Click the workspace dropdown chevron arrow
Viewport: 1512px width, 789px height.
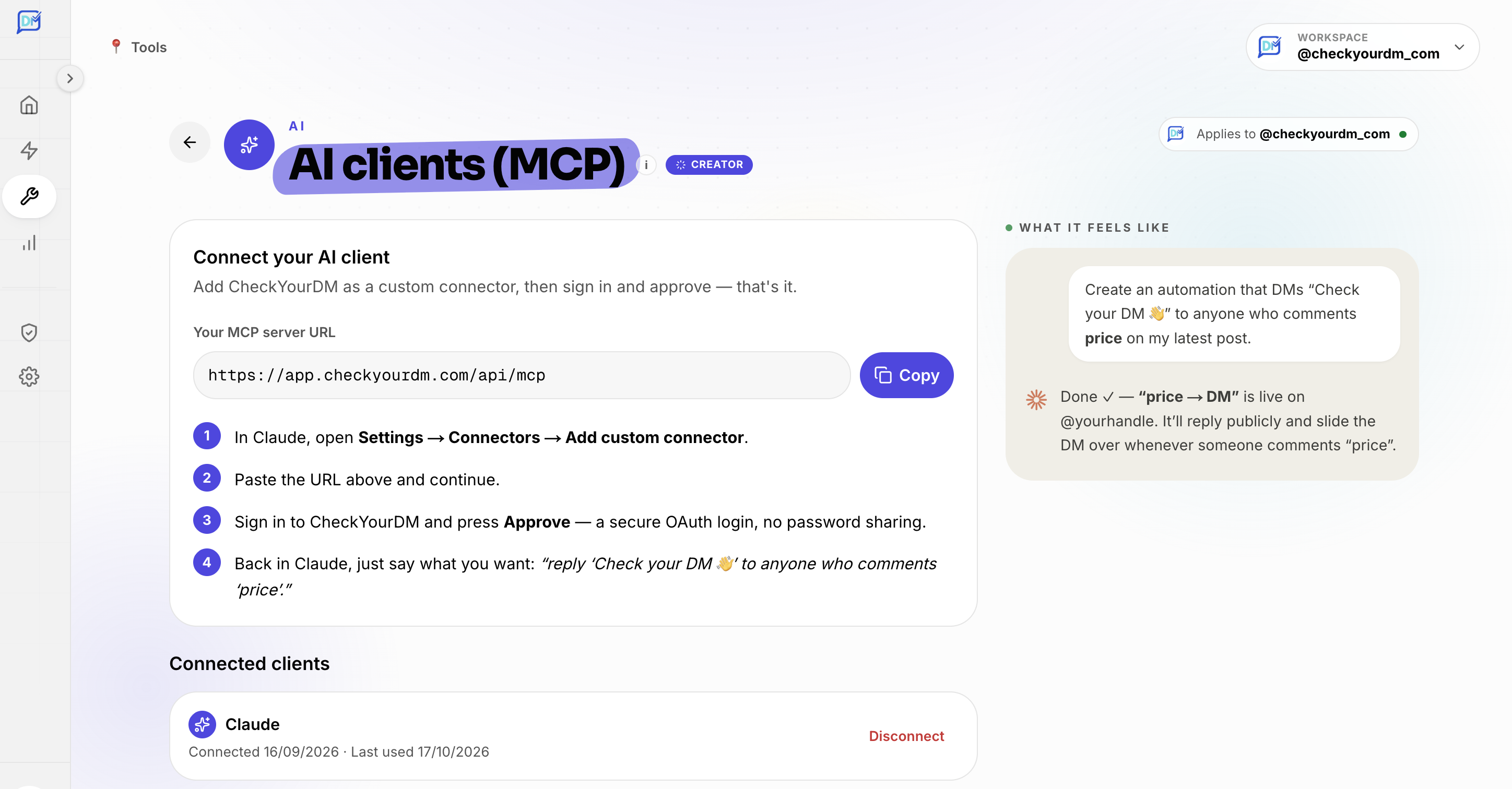(x=1459, y=47)
